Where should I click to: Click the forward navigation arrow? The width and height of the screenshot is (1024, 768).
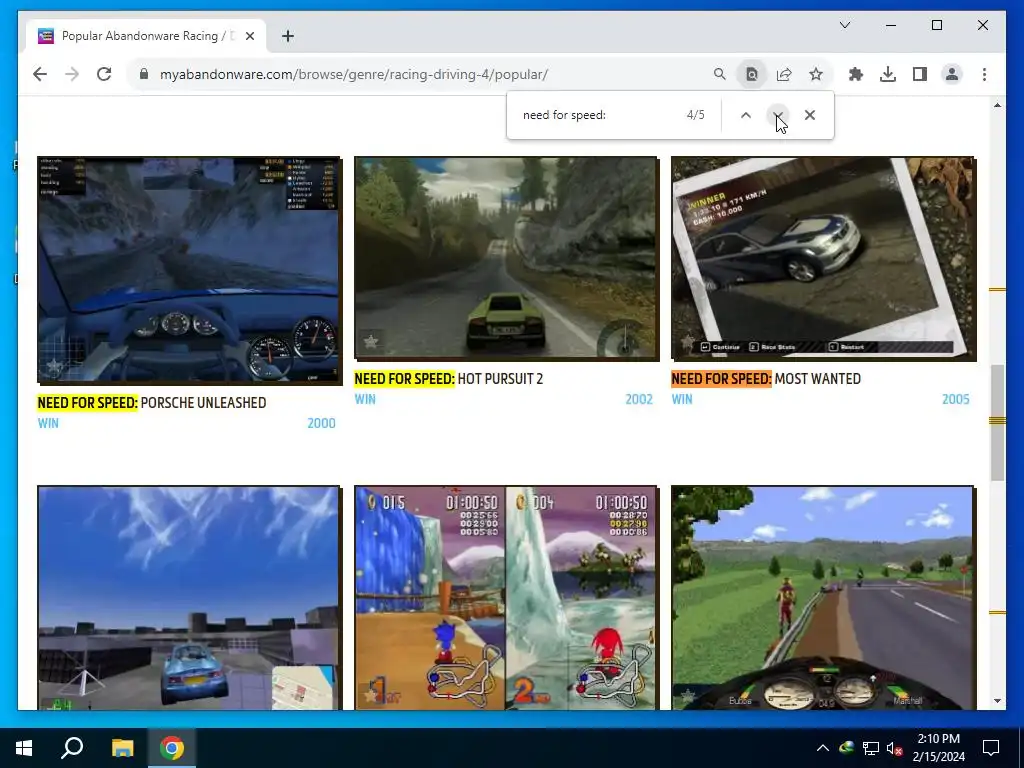pos(72,74)
